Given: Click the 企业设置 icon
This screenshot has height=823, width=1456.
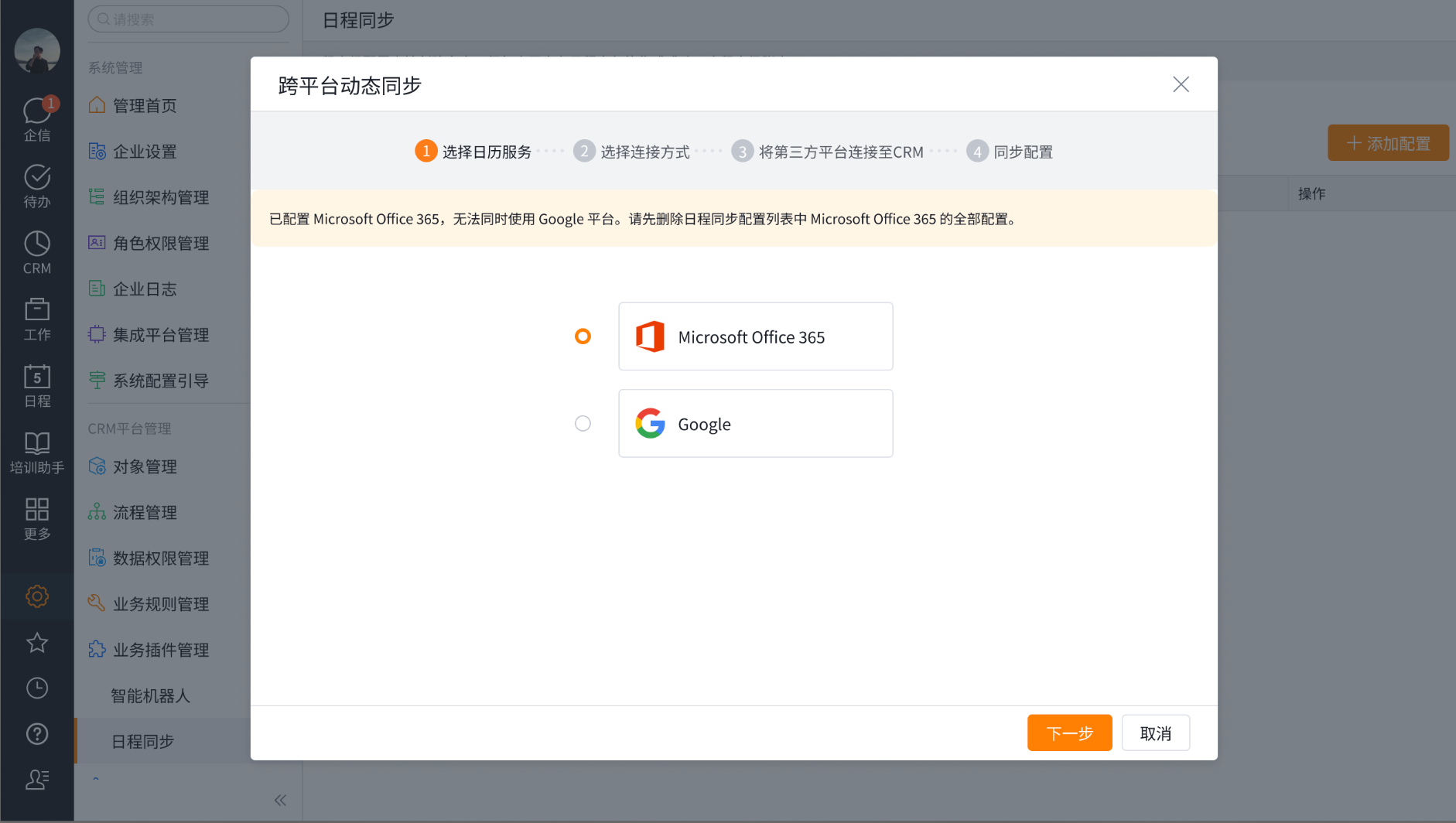Looking at the screenshot, I should tap(97, 151).
